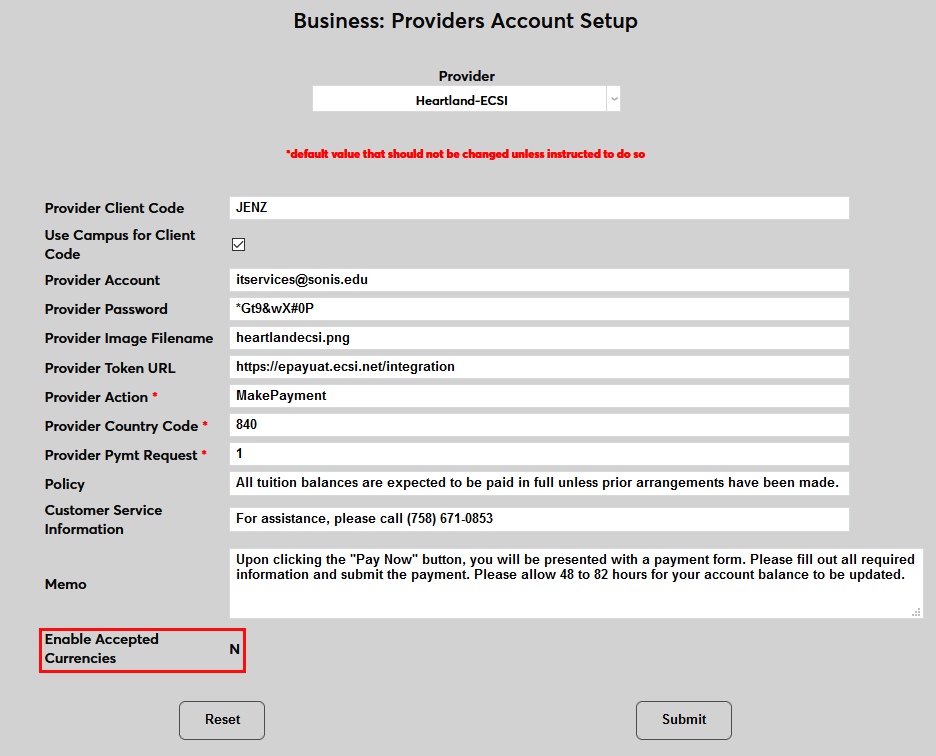This screenshot has width=936, height=756.
Task: Click the Enable Accepted Currencies label
Action: pos(101,649)
